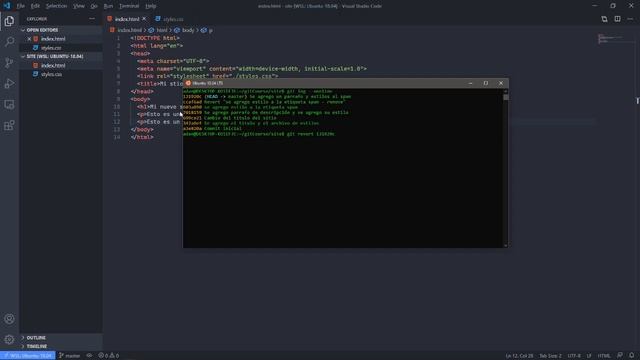This screenshot has height=360, width=640.
Task: Open the Help menu
Action: (151, 6)
